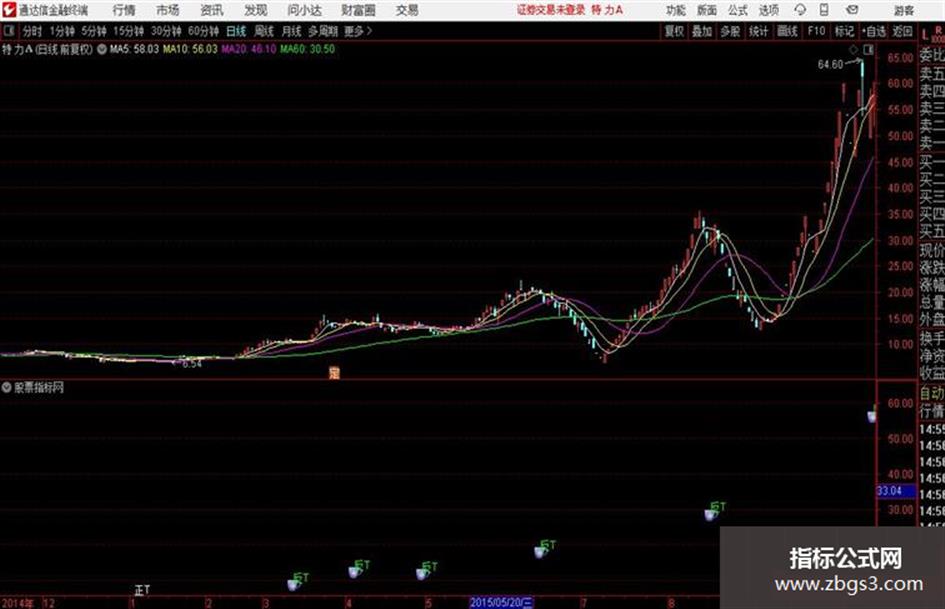Open the mail envelope icon

point(852,10)
